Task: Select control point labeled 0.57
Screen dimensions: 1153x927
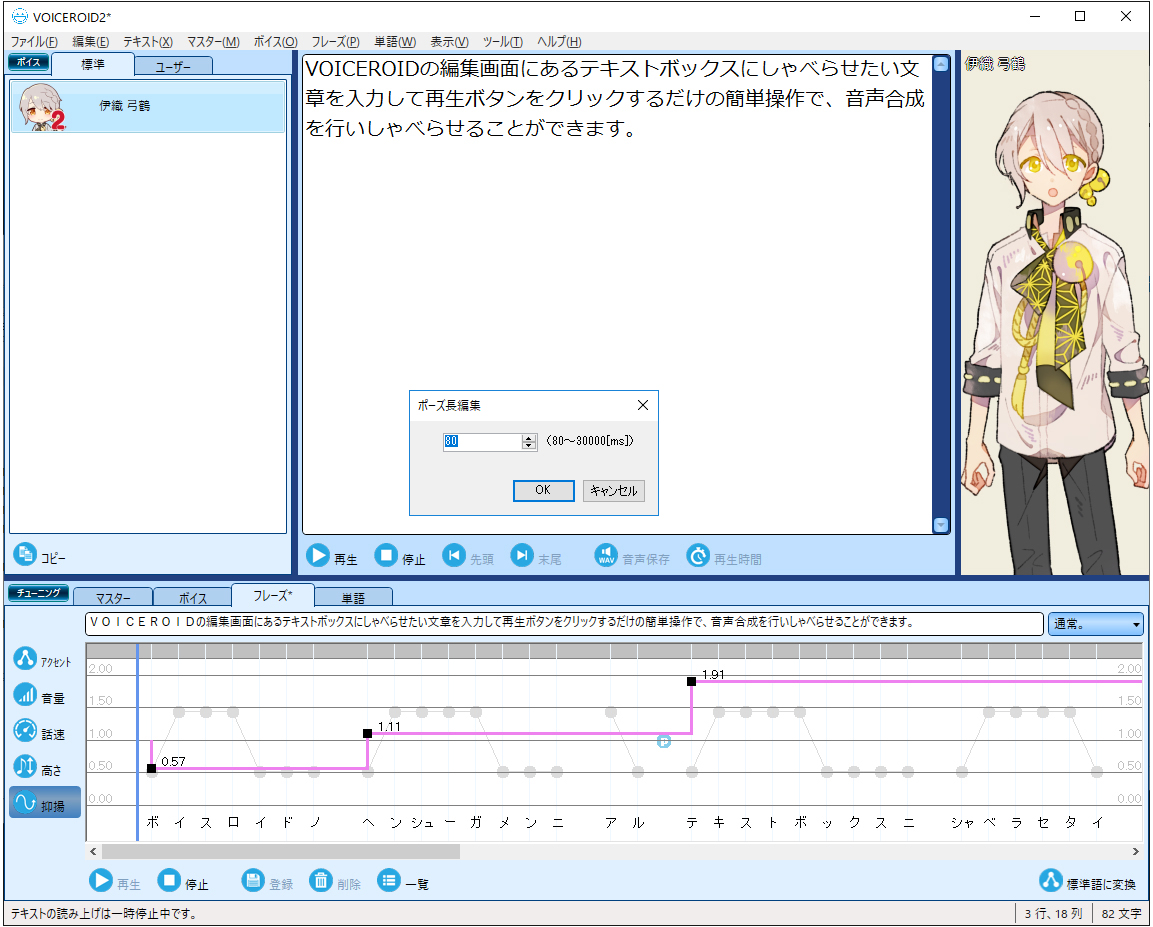Action: click(x=151, y=769)
